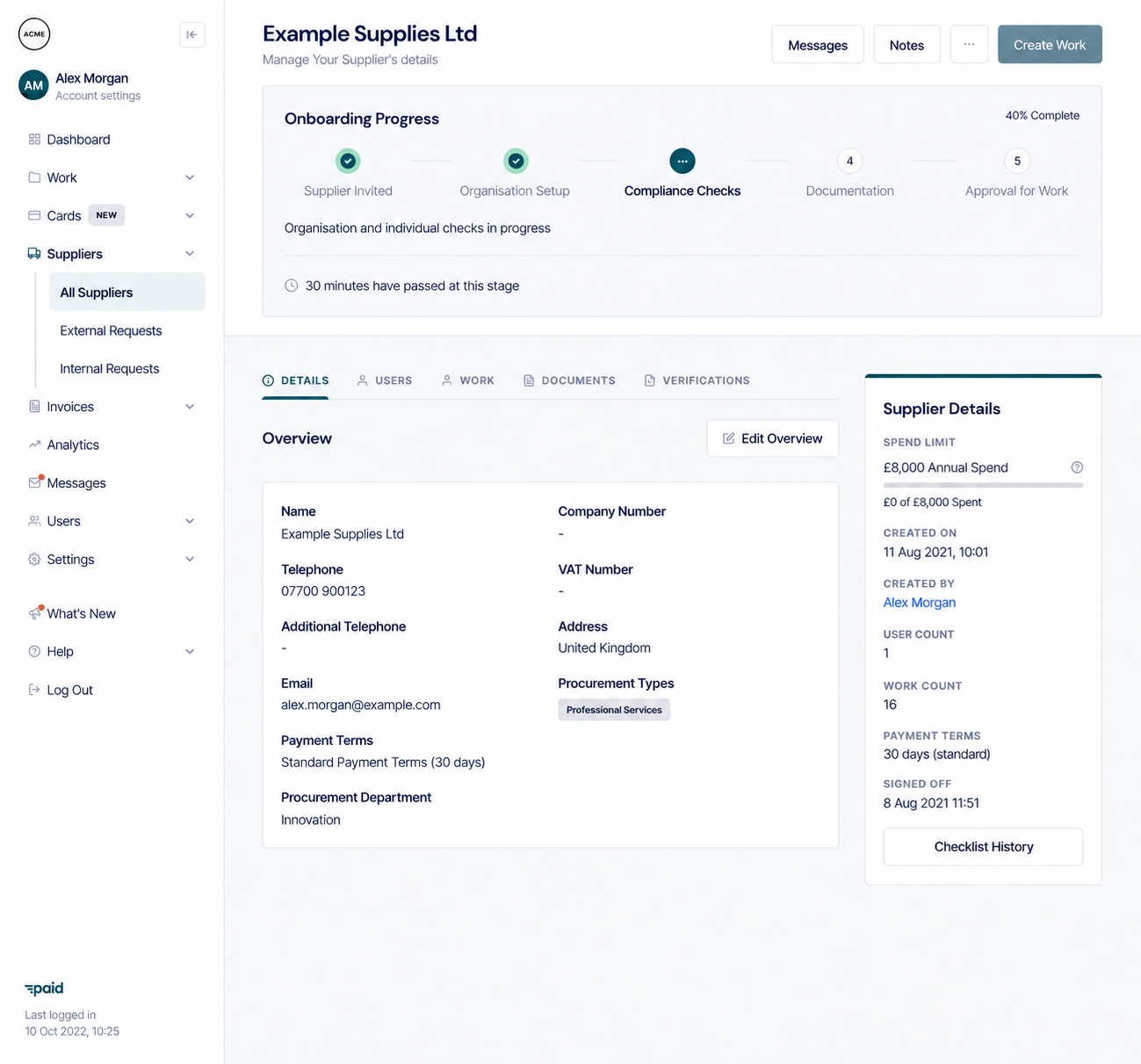Click the clock icon beside stage time

click(292, 286)
